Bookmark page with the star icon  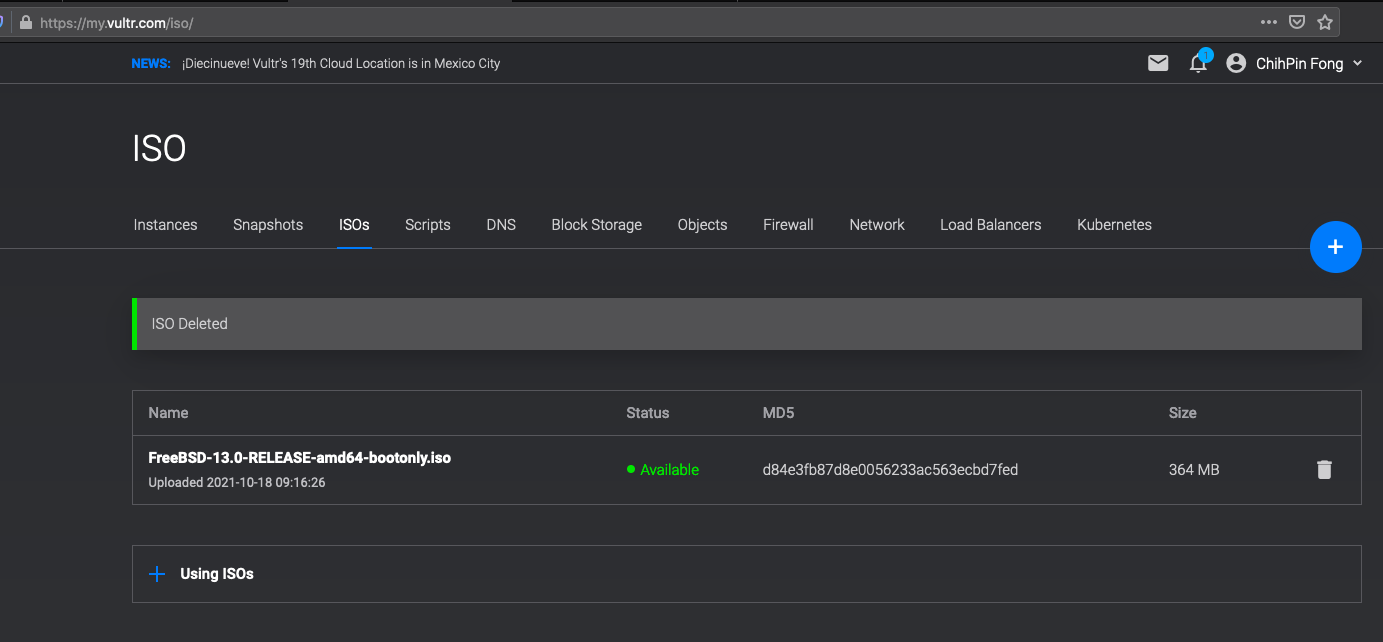(1325, 22)
